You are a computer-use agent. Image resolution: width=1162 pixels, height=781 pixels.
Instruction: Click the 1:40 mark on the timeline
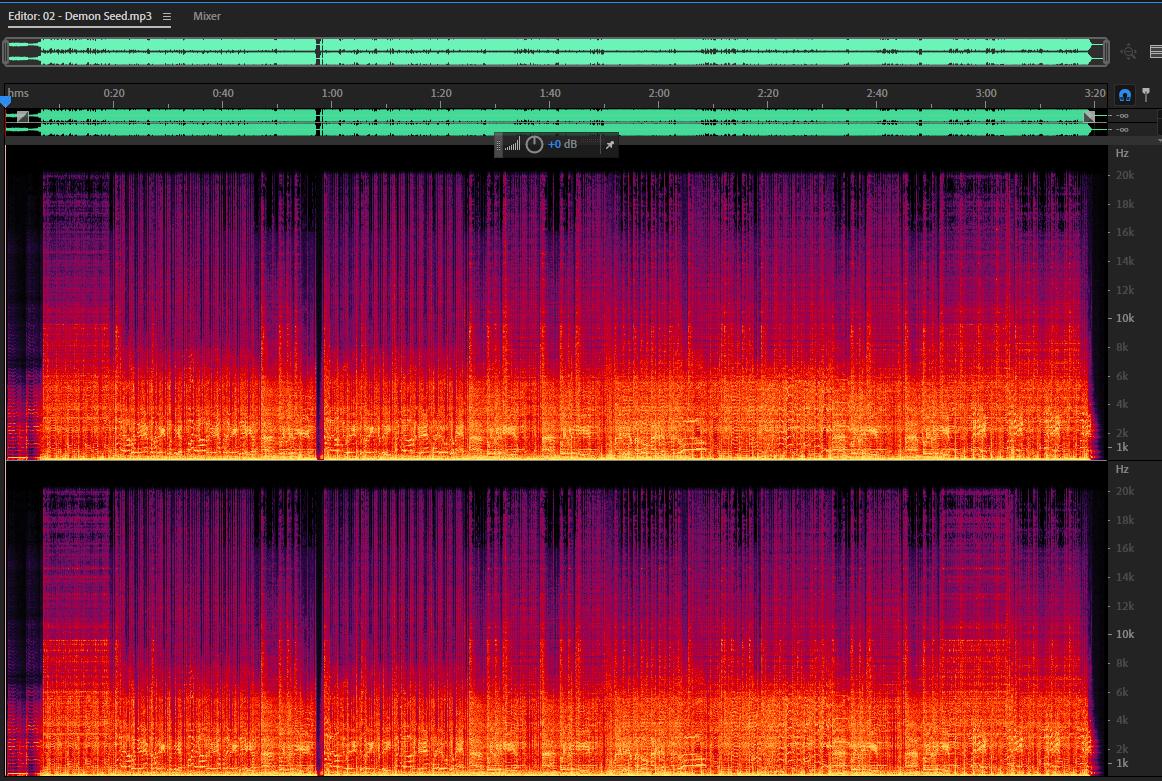point(550,93)
